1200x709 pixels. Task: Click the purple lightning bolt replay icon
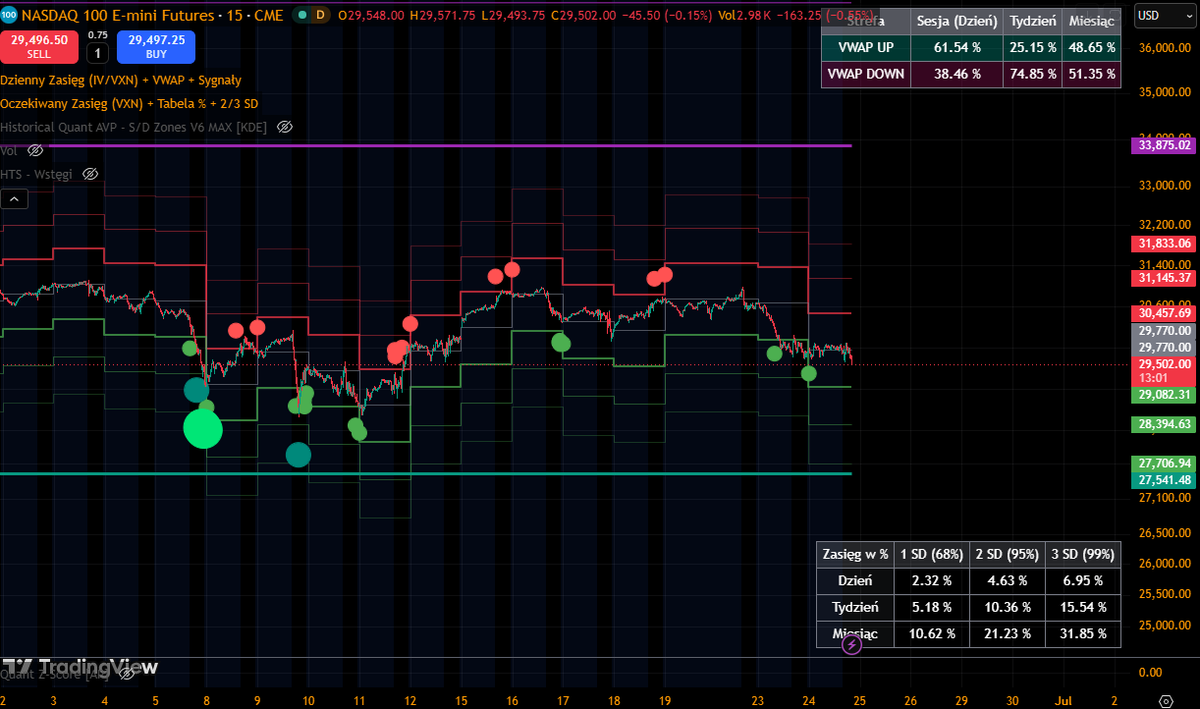coord(852,645)
